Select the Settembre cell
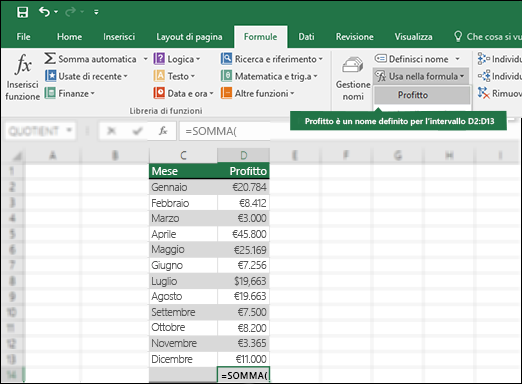Viewport: 522px width, 384px height. 183,312
